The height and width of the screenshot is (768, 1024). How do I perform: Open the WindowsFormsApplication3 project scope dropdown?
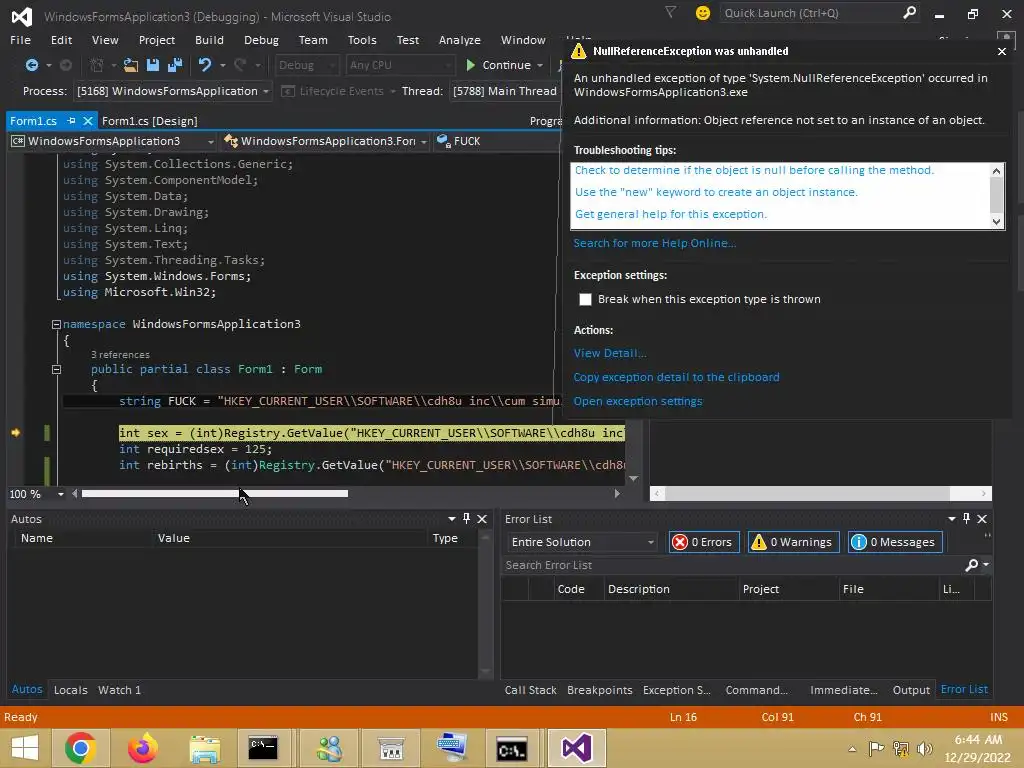coord(210,141)
